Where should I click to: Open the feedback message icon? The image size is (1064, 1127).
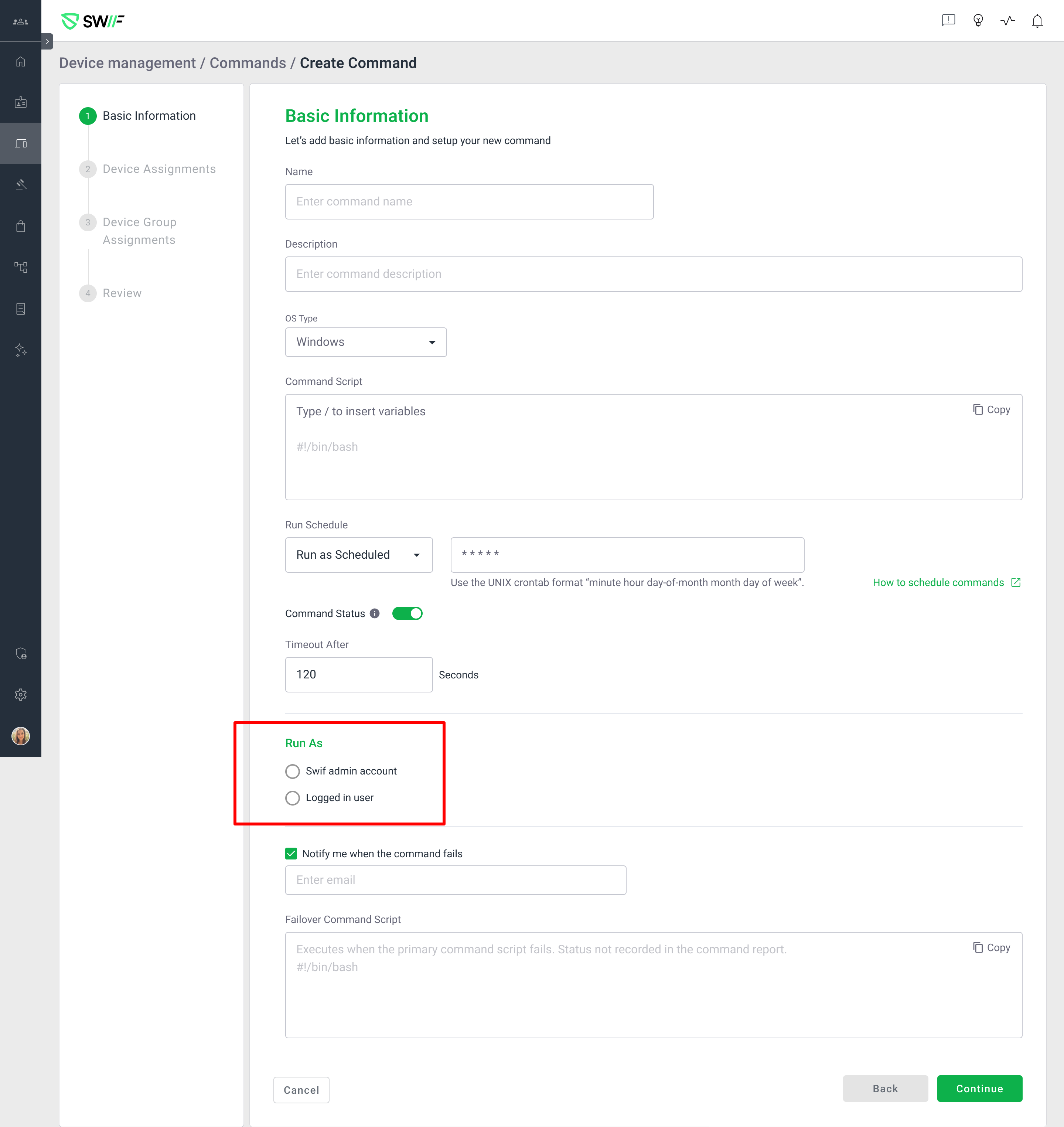[948, 21]
